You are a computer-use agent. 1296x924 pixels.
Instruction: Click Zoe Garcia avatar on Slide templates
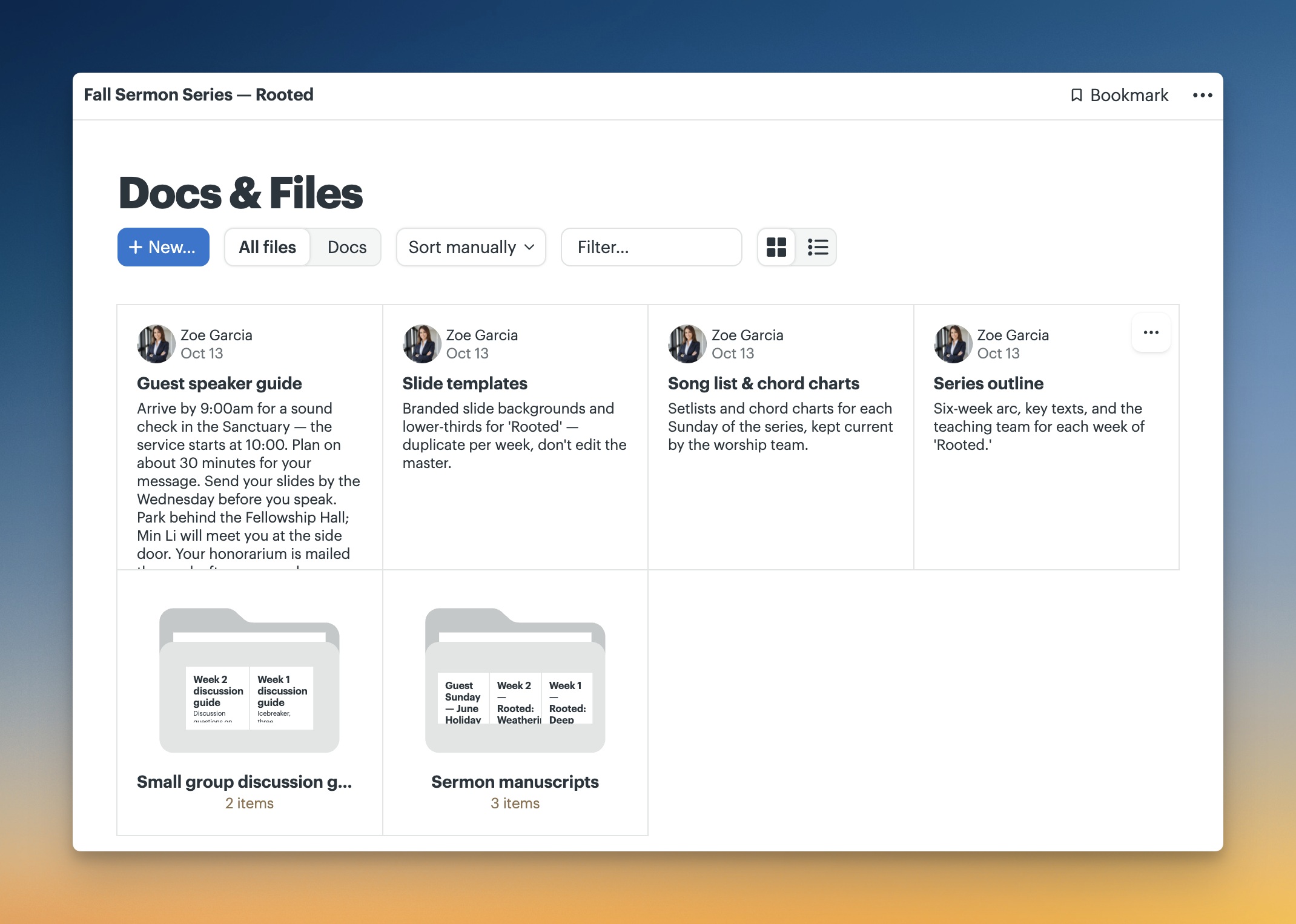[422, 344]
